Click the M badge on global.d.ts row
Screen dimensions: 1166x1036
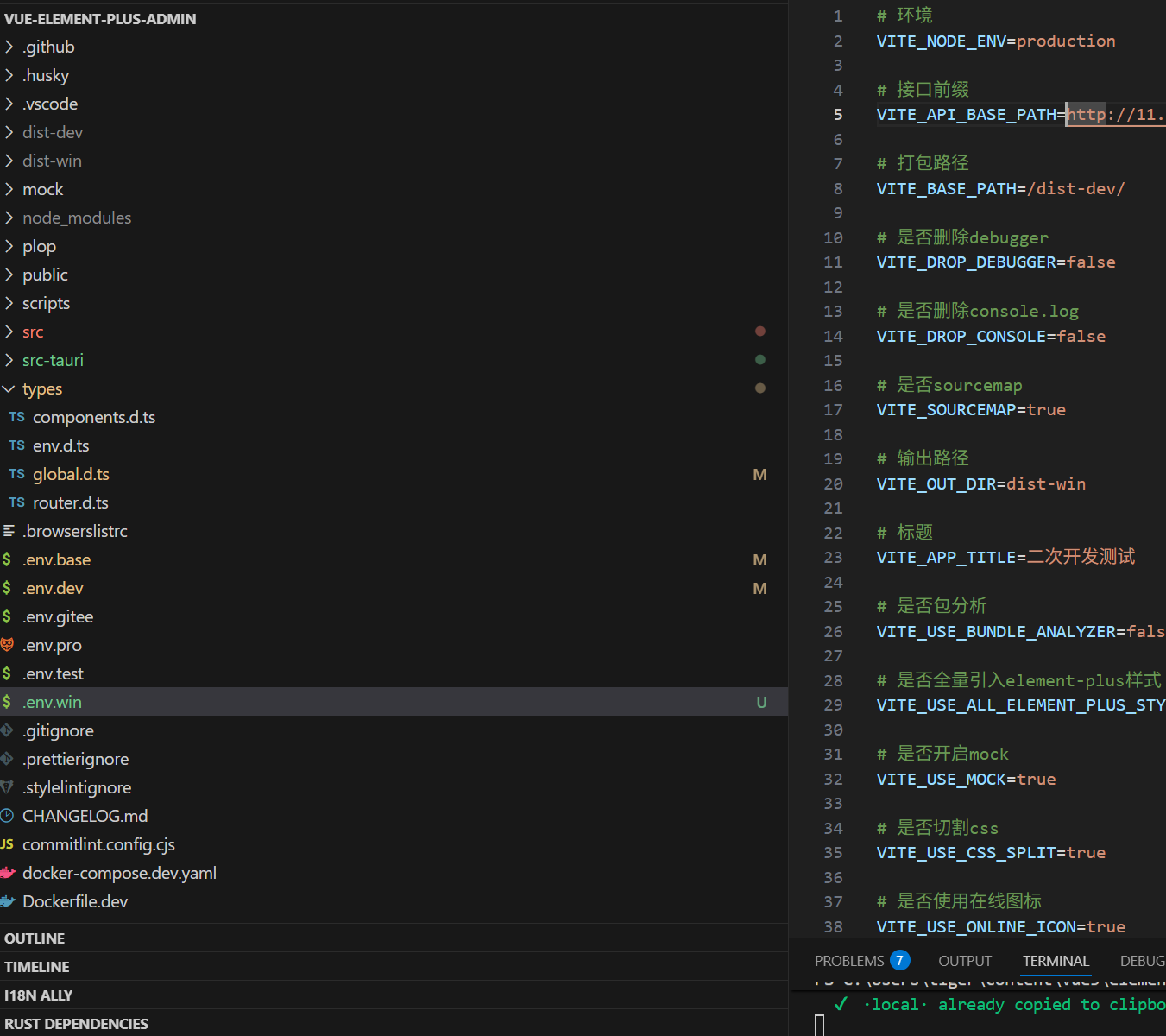(760, 474)
